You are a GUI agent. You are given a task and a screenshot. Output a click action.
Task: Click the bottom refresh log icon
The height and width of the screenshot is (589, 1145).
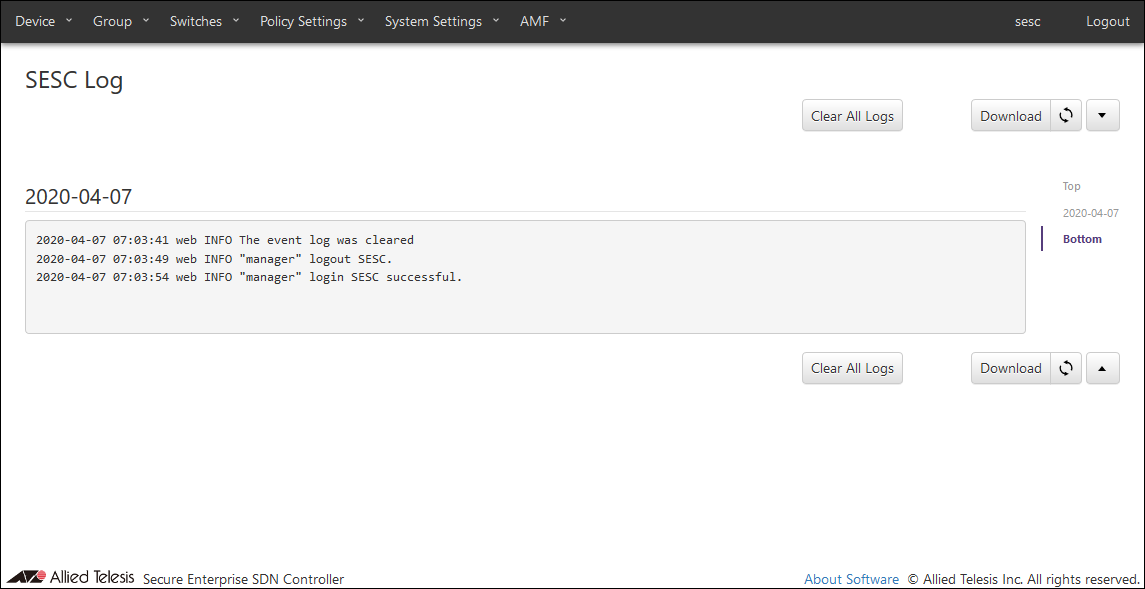[1066, 368]
